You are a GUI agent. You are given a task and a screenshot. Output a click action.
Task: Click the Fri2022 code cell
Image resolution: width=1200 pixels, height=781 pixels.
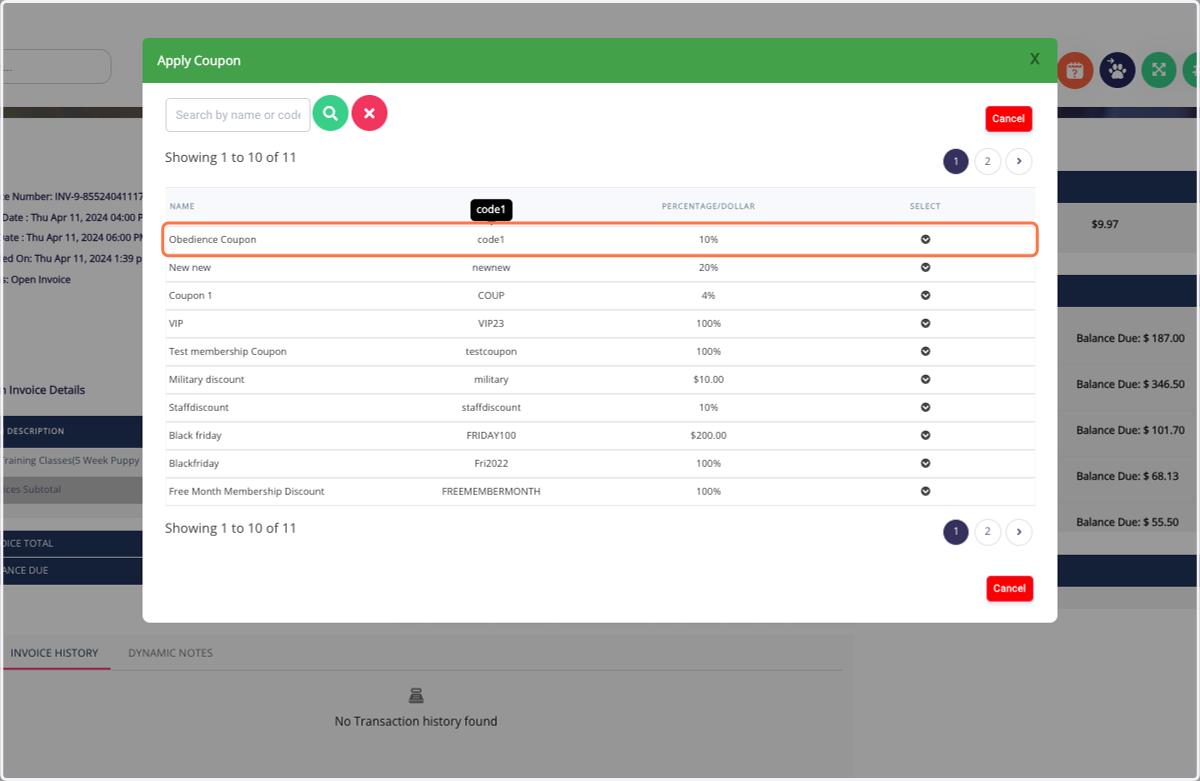click(x=491, y=464)
